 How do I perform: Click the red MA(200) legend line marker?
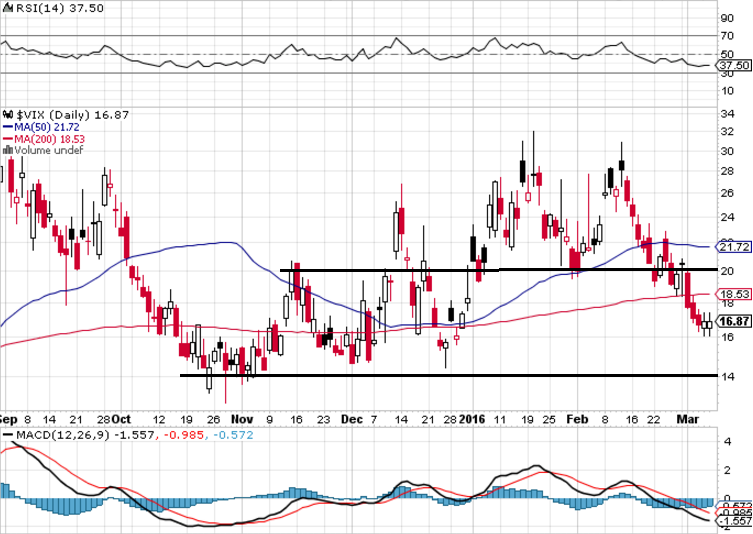coord(8,139)
